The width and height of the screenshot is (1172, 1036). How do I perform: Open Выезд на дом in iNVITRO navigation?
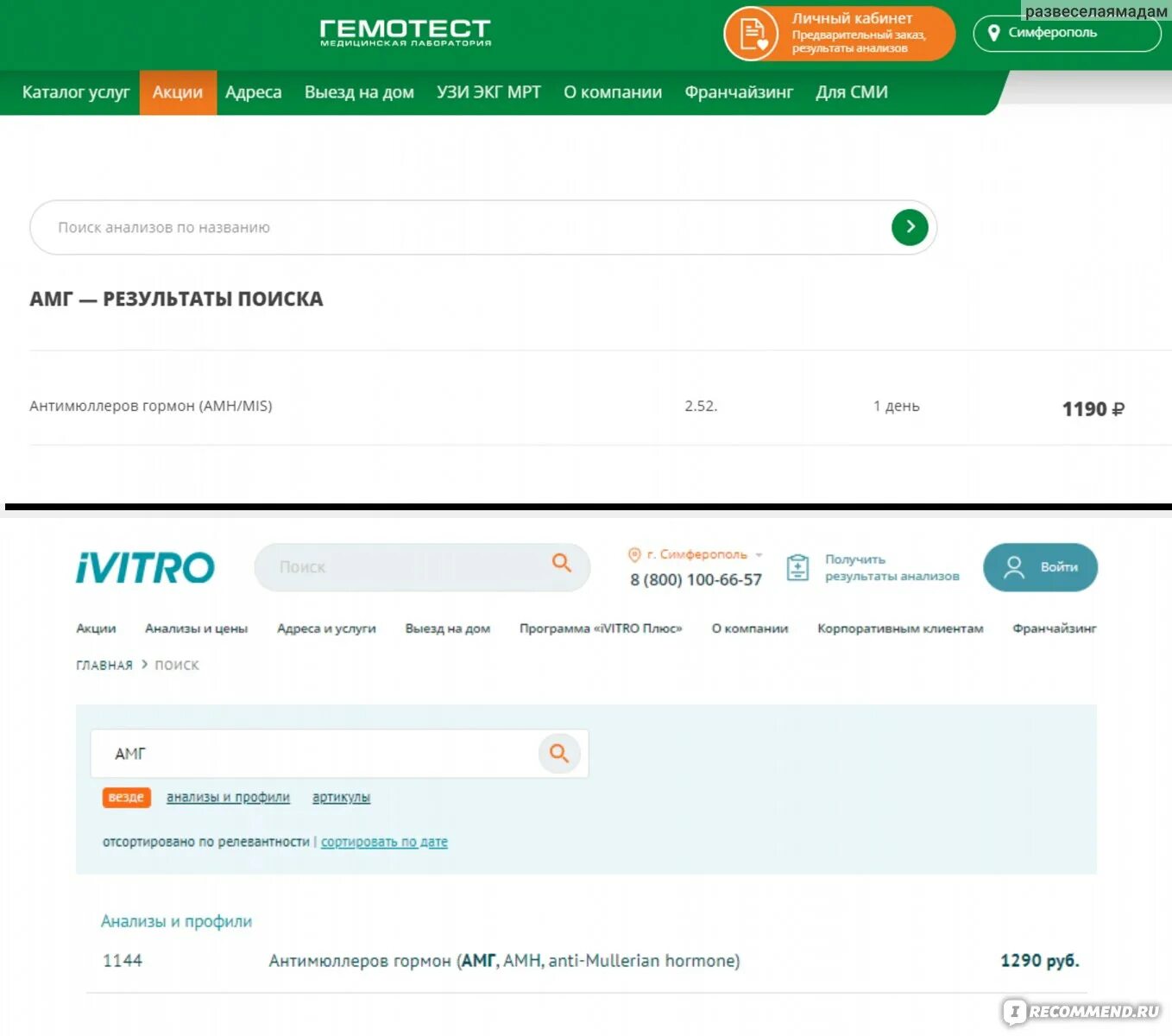[448, 629]
